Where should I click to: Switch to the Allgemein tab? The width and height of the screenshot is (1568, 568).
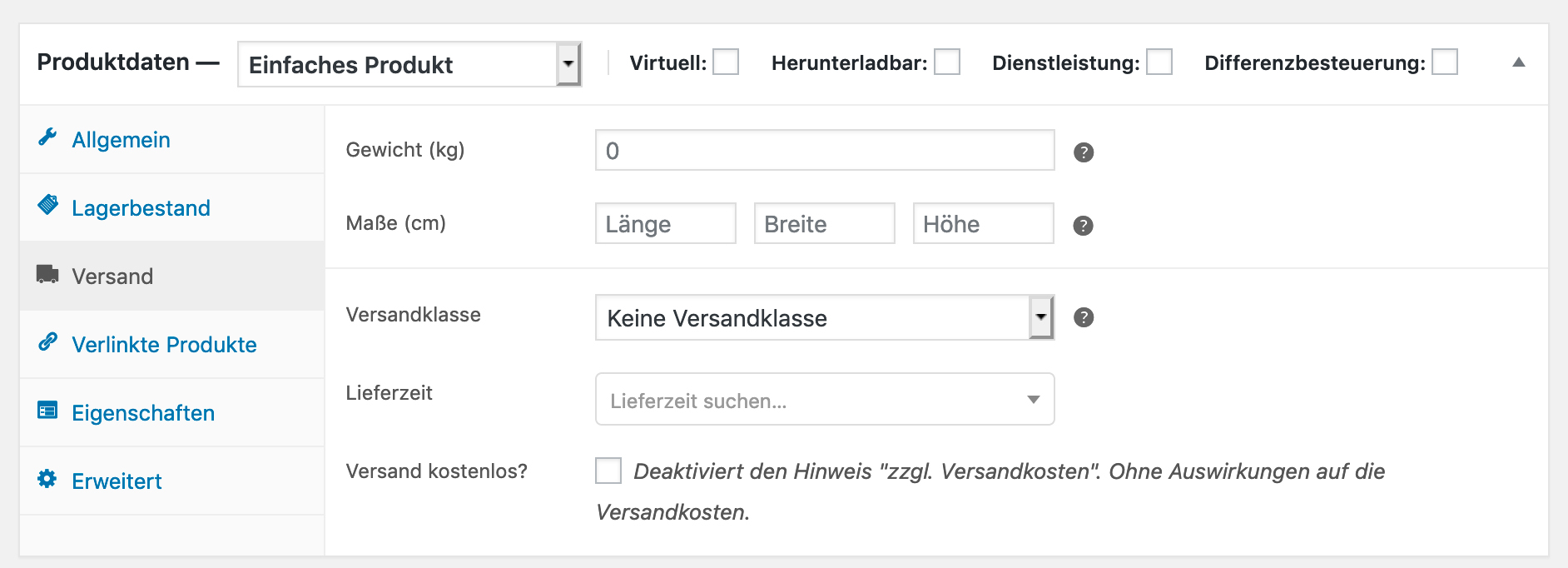coord(172,140)
